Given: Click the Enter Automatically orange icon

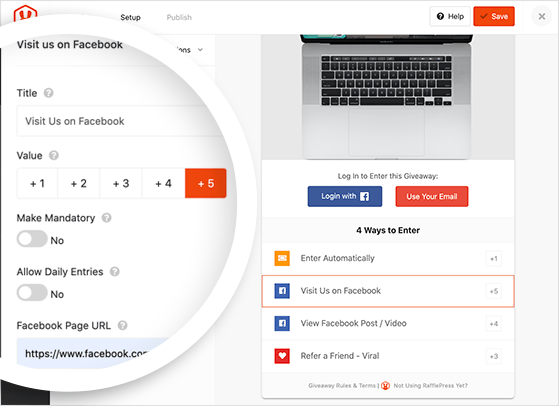Looking at the screenshot, I should tap(282, 258).
